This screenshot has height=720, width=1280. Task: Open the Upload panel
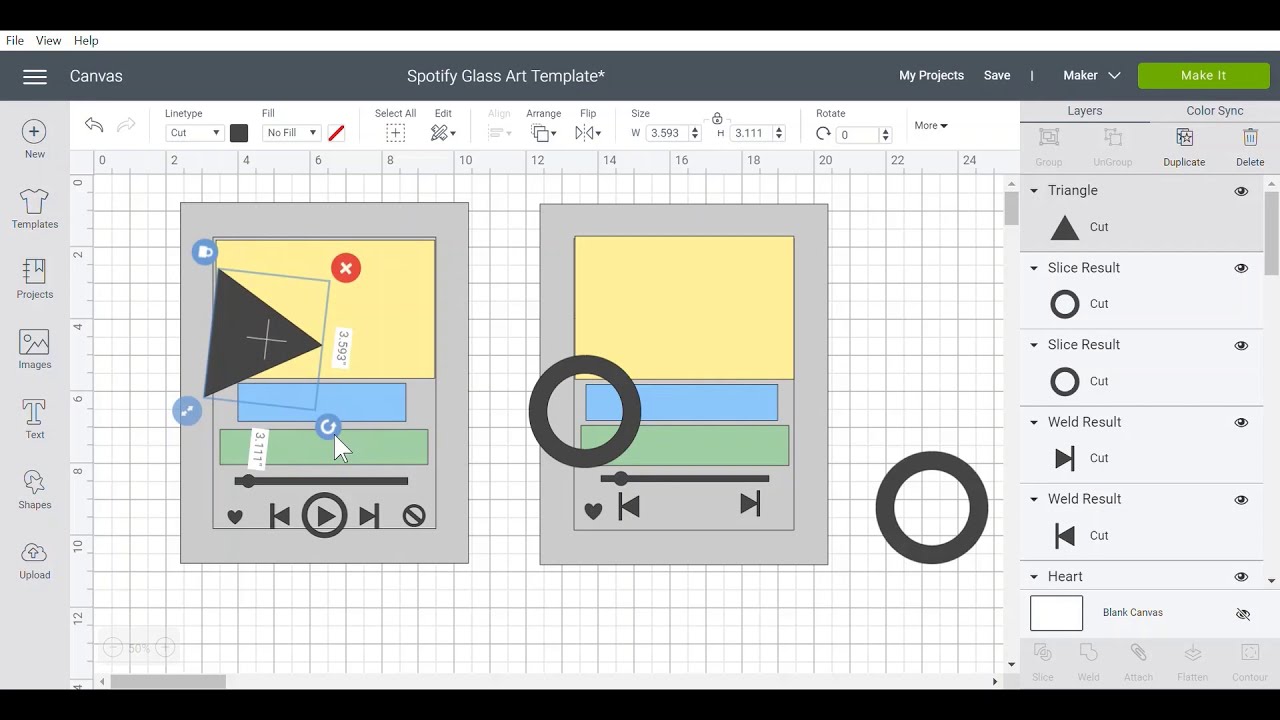pyautogui.click(x=34, y=559)
